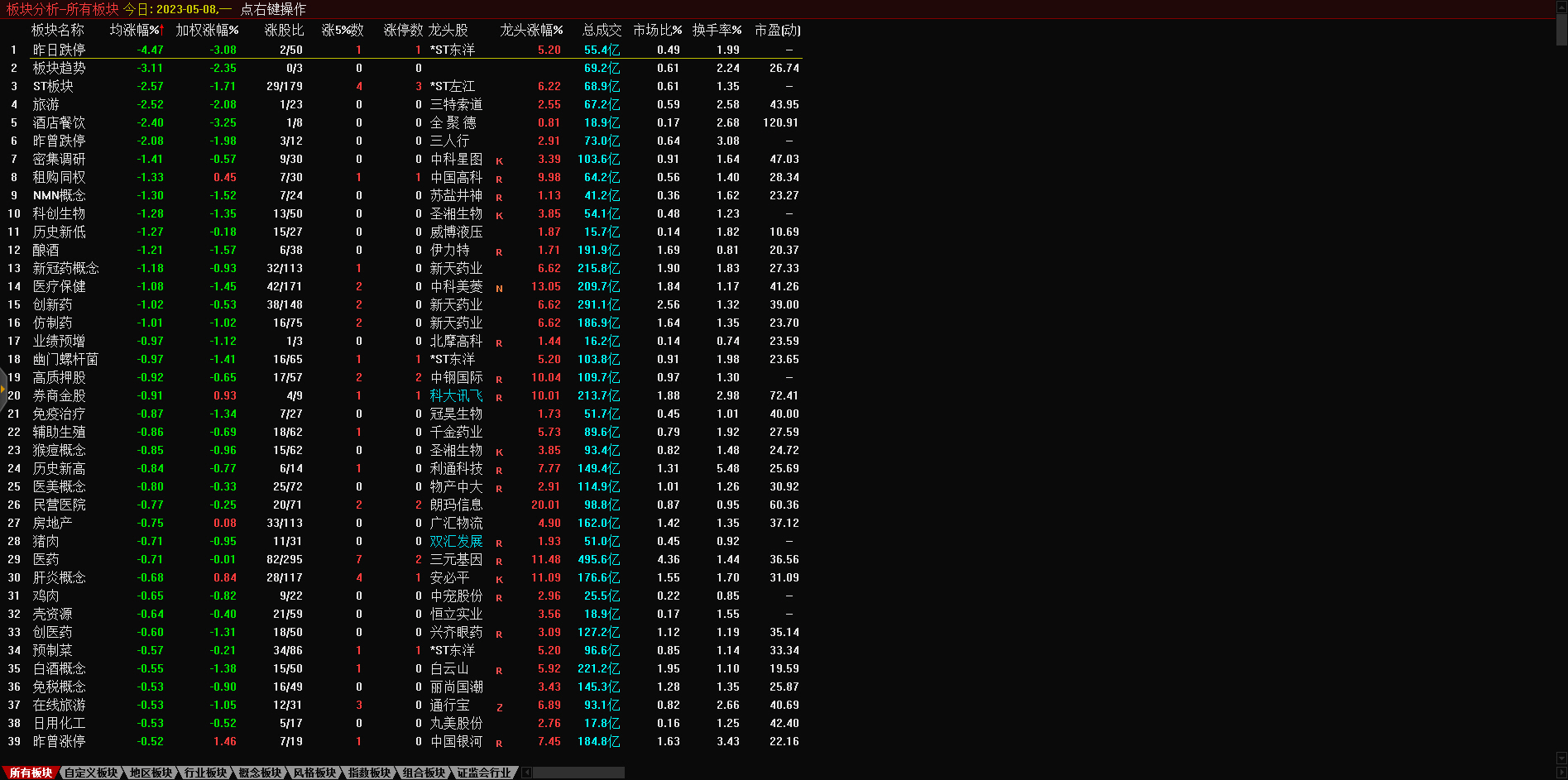Select the 证监会行业 tab
The height and width of the screenshot is (780, 1568).
[x=484, y=773]
